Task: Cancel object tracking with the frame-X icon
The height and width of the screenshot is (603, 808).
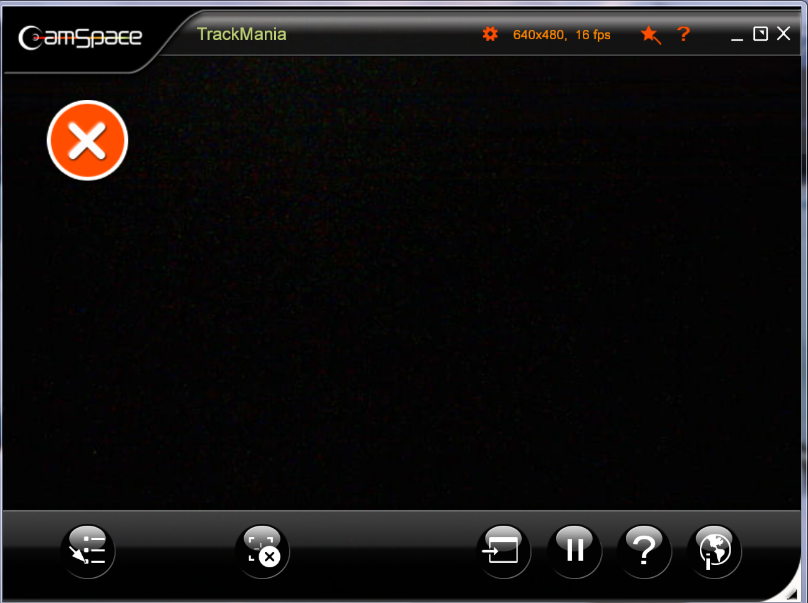Action: click(x=262, y=550)
